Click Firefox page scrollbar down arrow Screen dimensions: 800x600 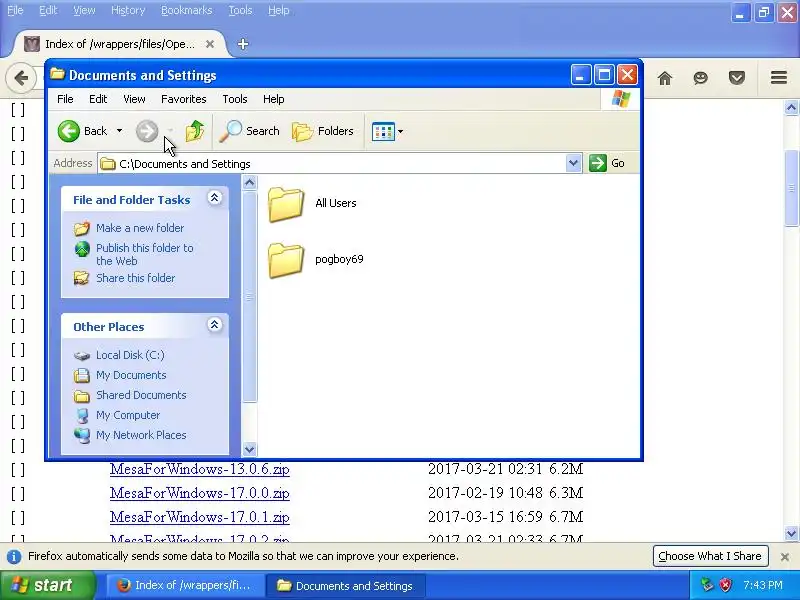[791, 534]
